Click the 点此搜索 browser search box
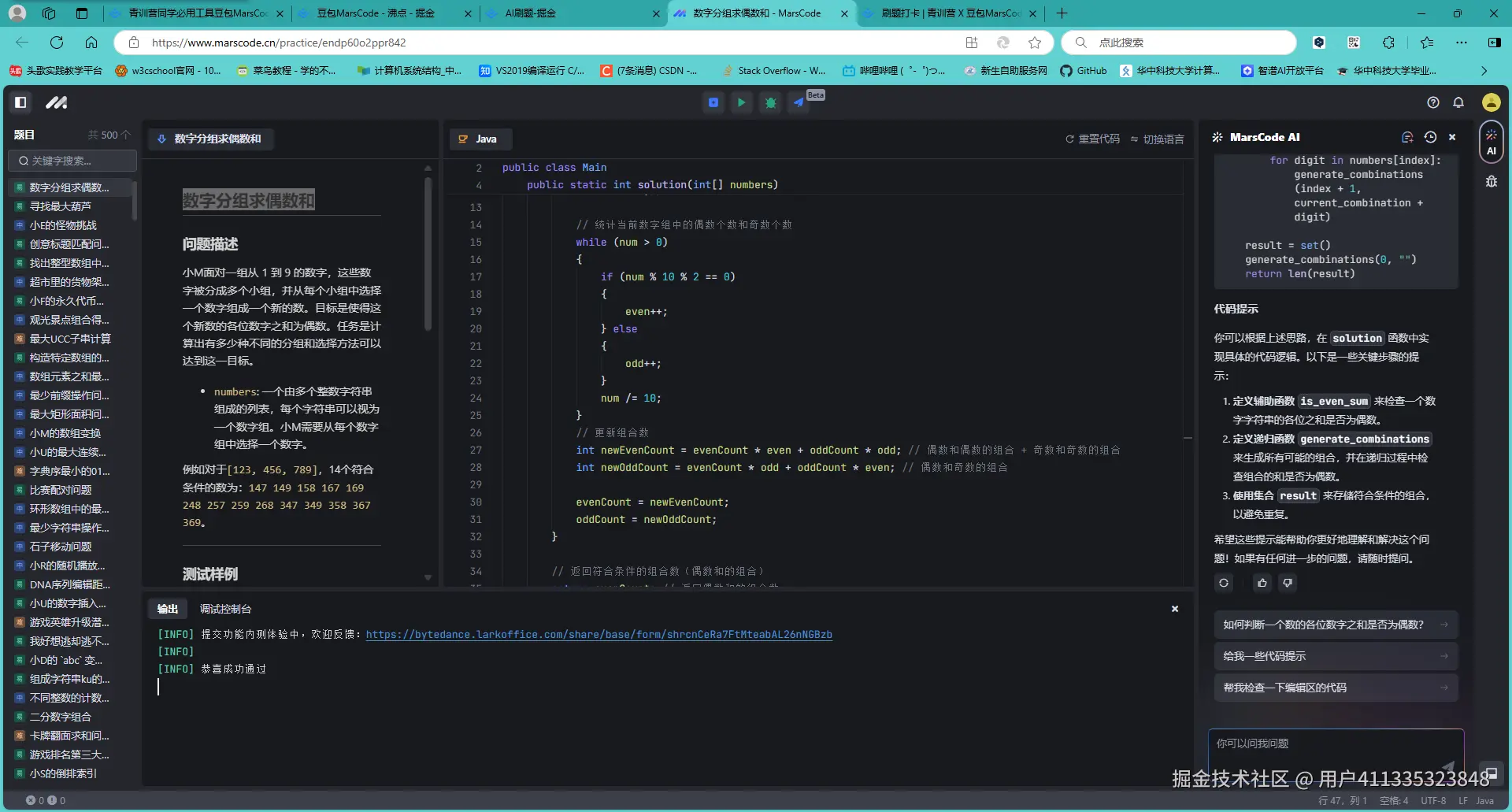1512x812 pixels. point(1179,43)
